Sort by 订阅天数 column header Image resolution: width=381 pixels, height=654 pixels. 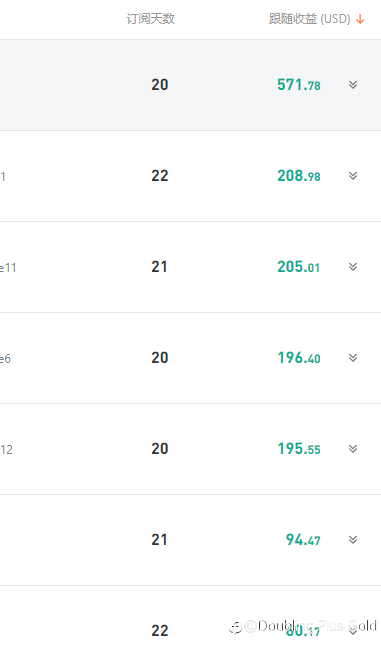(x=151, y=19)
